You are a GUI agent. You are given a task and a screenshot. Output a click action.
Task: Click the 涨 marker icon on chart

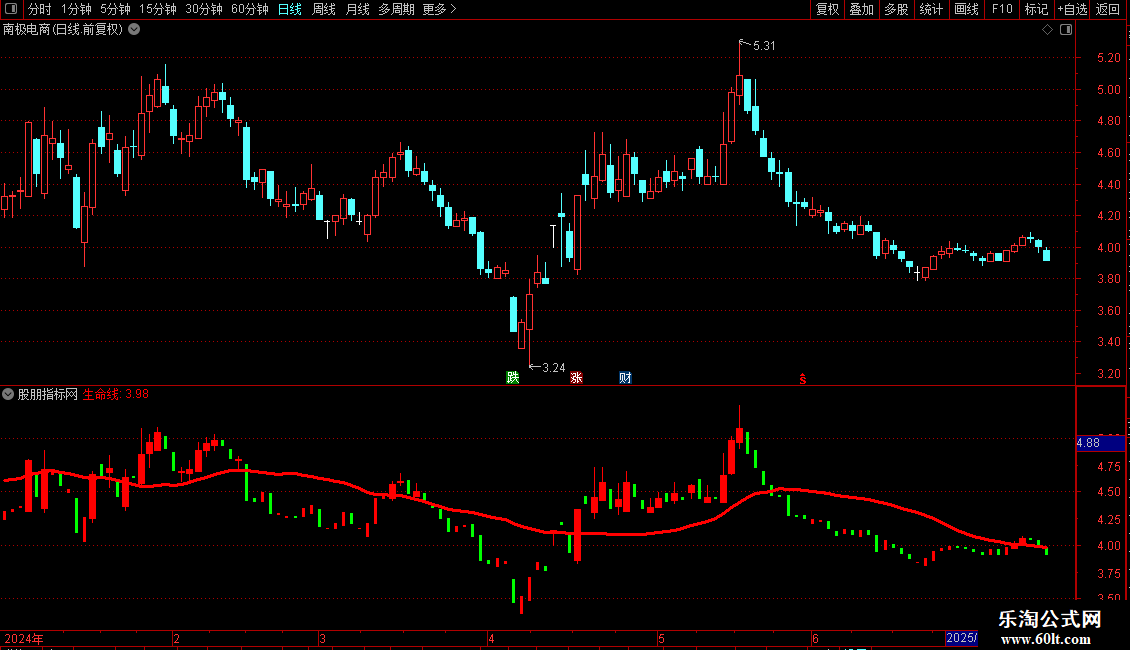(x=577, y=378)
